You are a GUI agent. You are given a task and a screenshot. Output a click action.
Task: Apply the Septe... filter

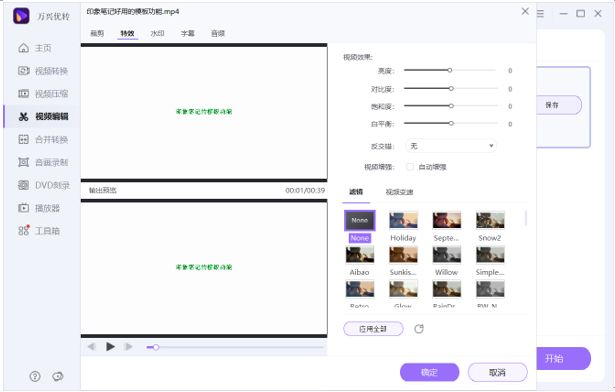click(447, 221)
